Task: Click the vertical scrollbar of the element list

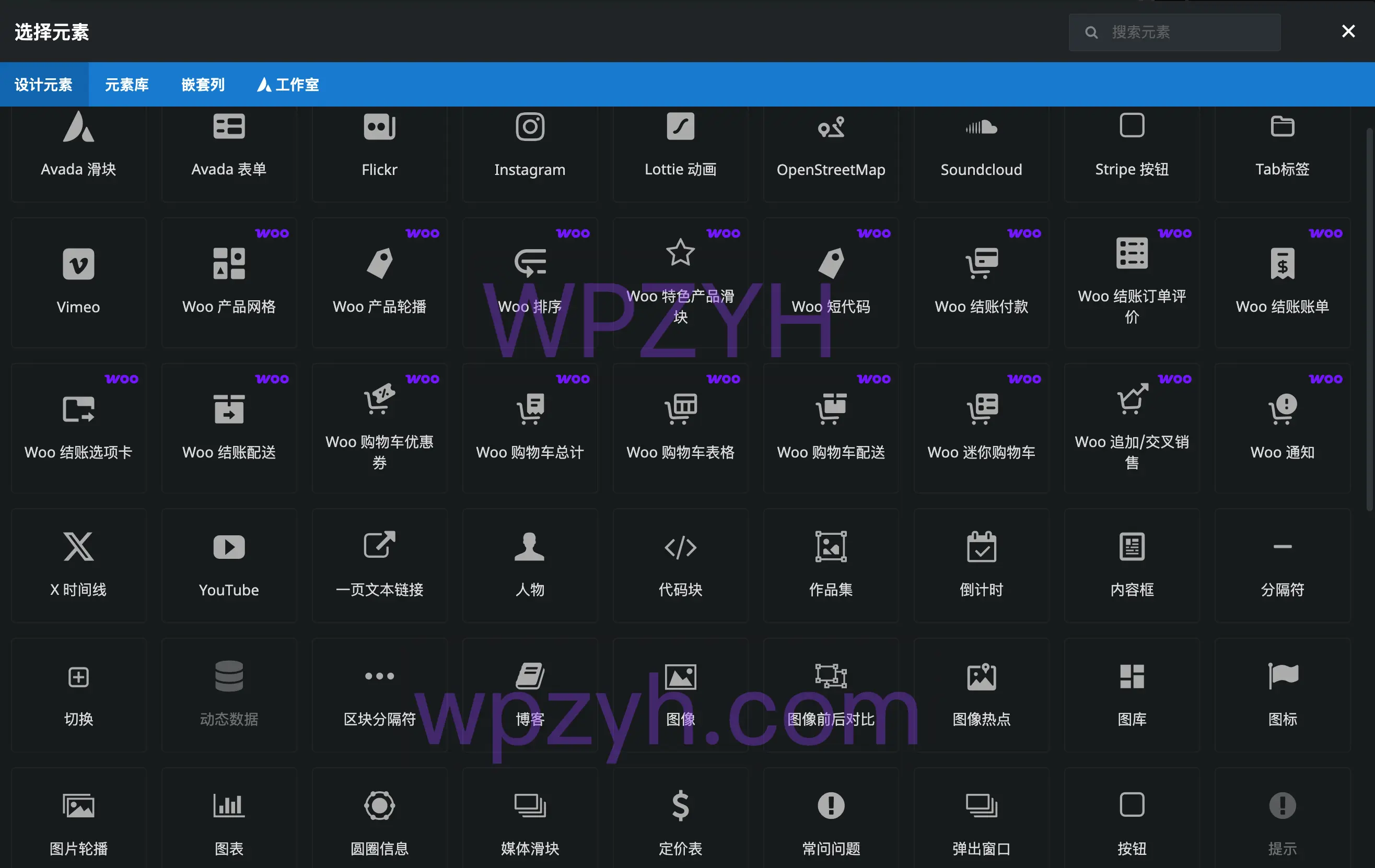Action: (x=1369, y=320)
